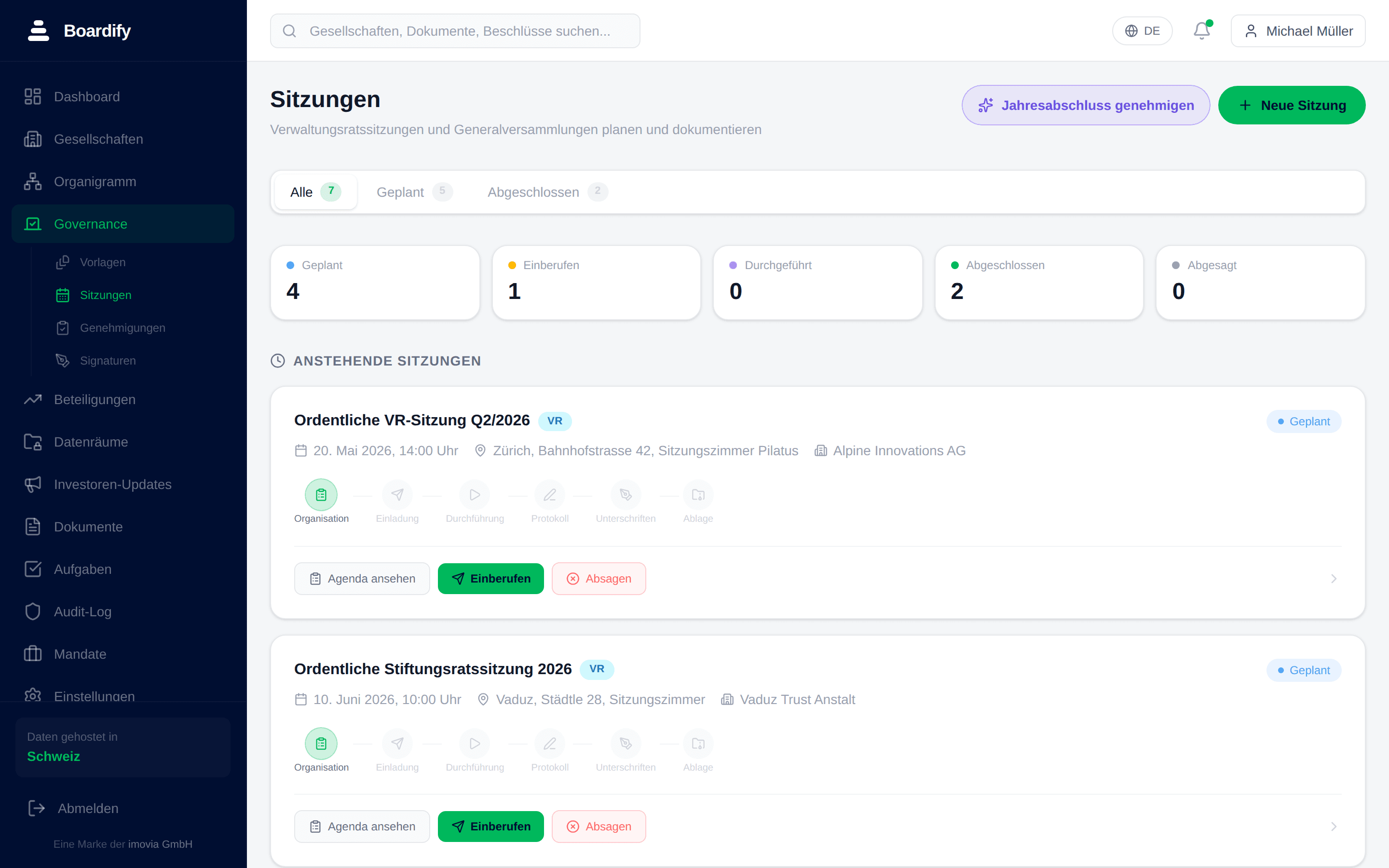Open the Michael Müller user menu
Viewport: 1389px width, 868px height.
tap(1298, 31)
